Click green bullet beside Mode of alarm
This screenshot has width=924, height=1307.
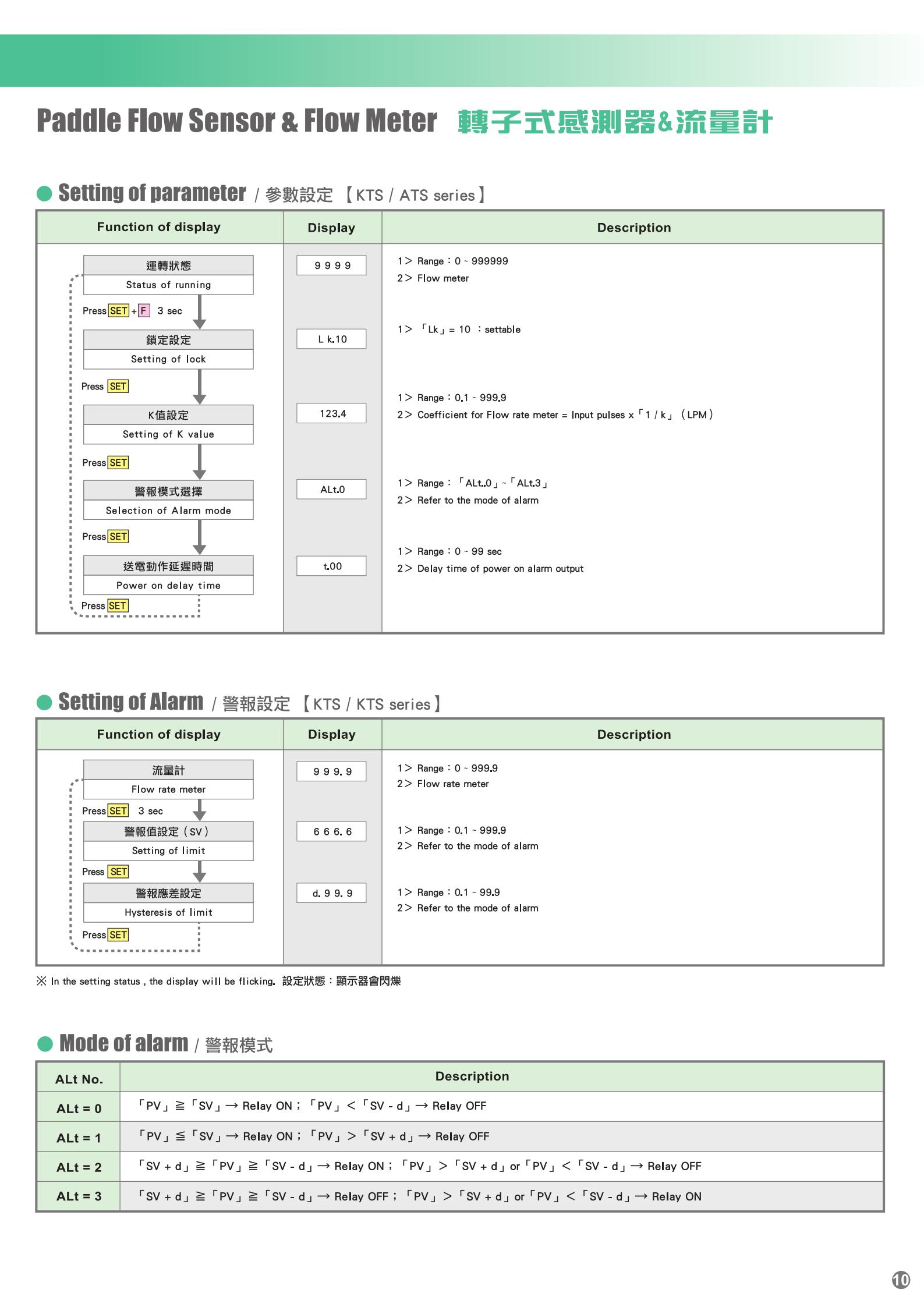coord(45,1044)
